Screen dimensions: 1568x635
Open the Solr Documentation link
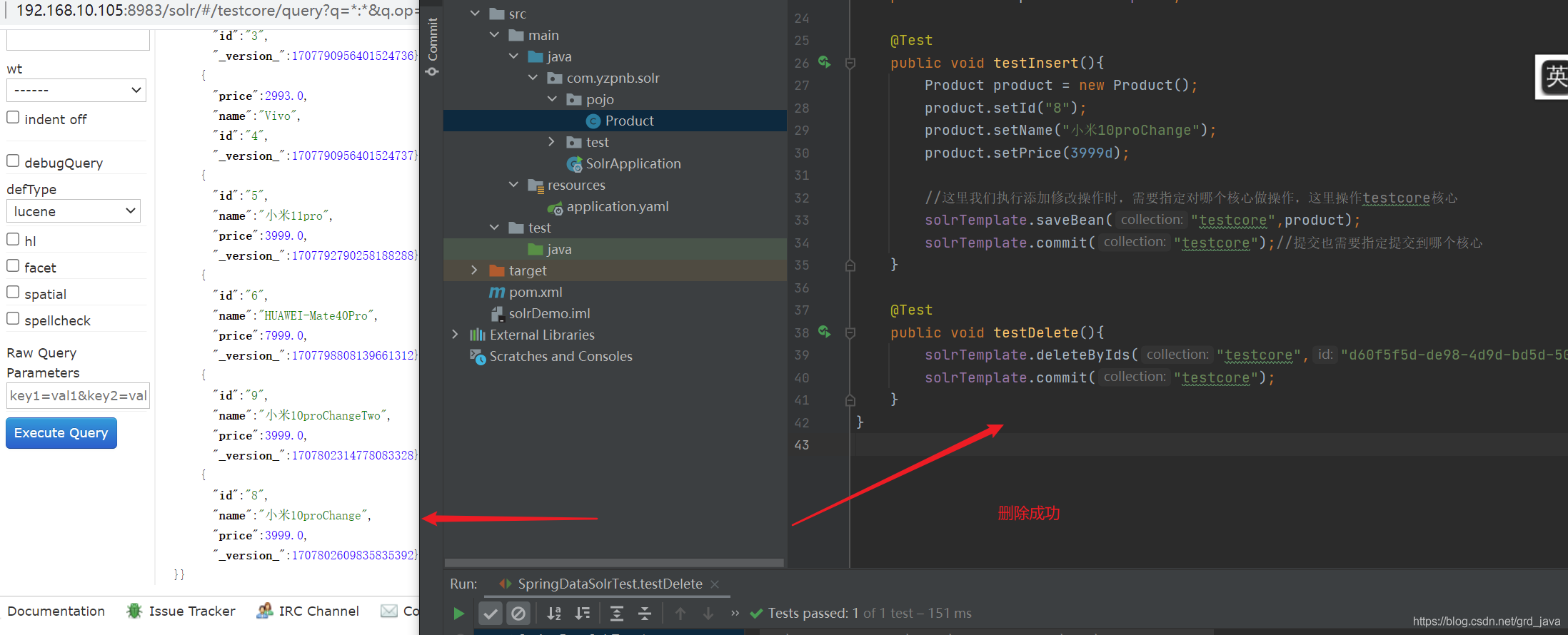coord(56,611)
